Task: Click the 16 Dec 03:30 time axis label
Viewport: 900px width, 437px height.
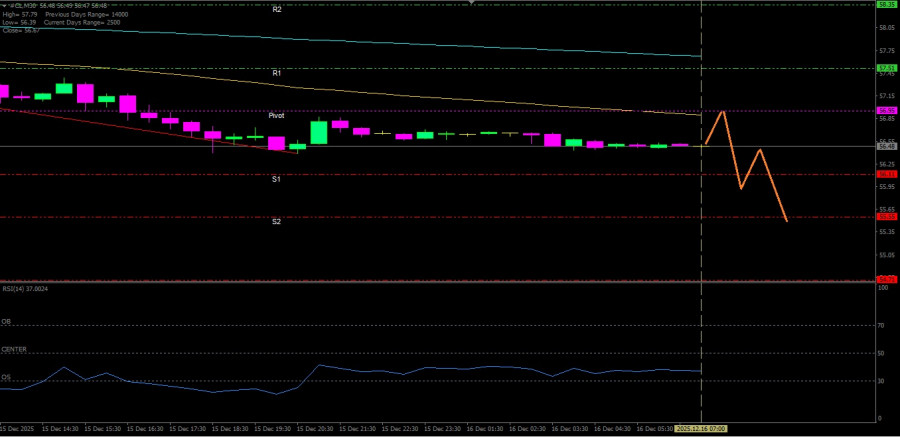Action: [x=568, y=429]
